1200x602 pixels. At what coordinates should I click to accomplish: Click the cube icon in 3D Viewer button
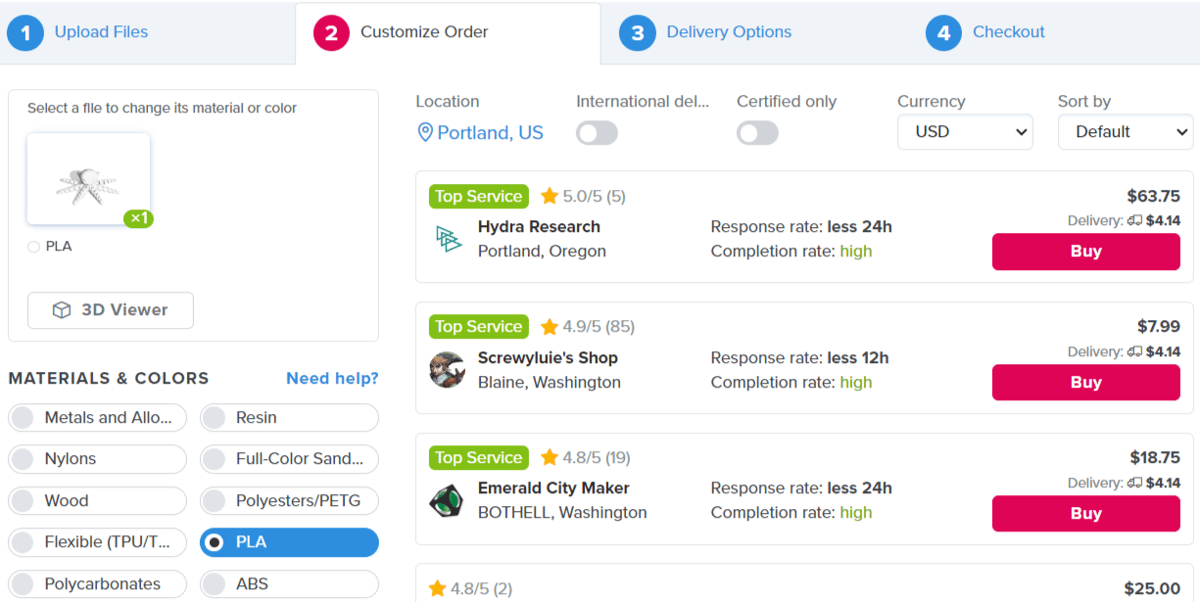click(62, 310)
